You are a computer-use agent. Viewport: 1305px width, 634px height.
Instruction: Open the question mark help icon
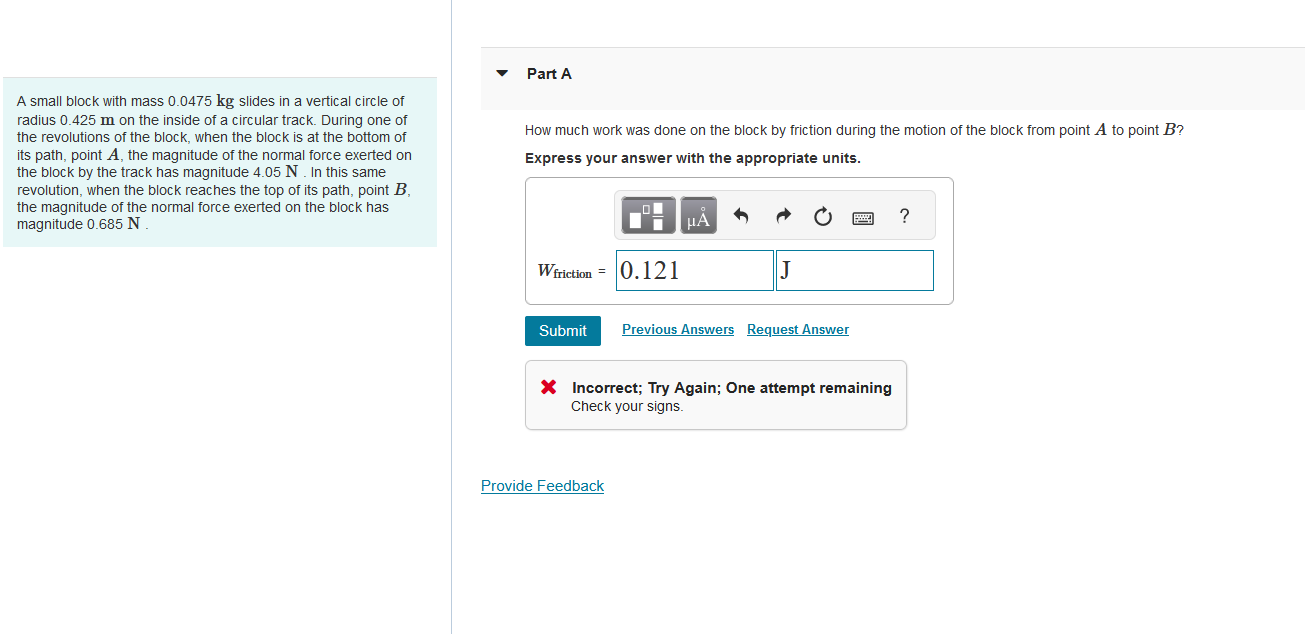coord(904,216)
